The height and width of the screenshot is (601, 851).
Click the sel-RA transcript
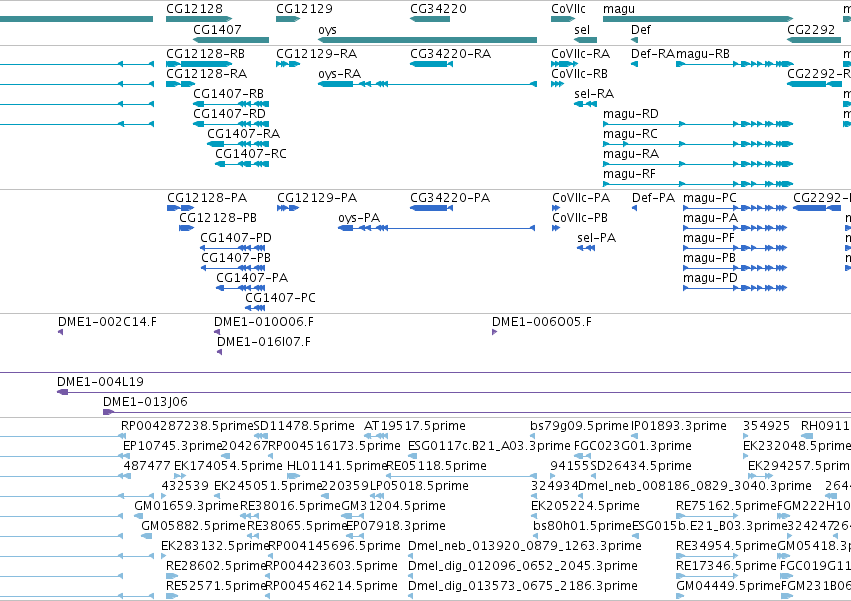[586, 104]
